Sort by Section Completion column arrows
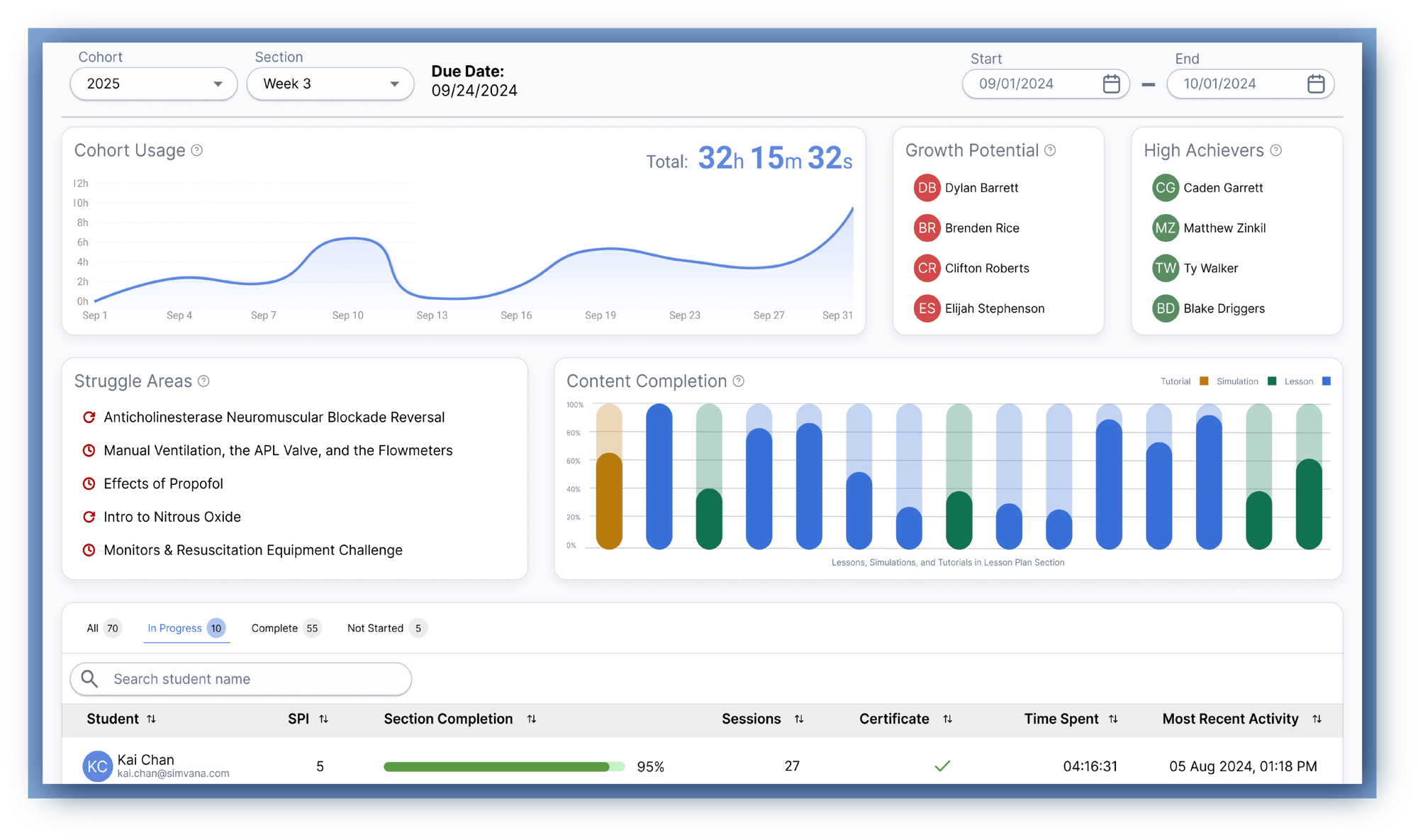 tap(531, 719)
